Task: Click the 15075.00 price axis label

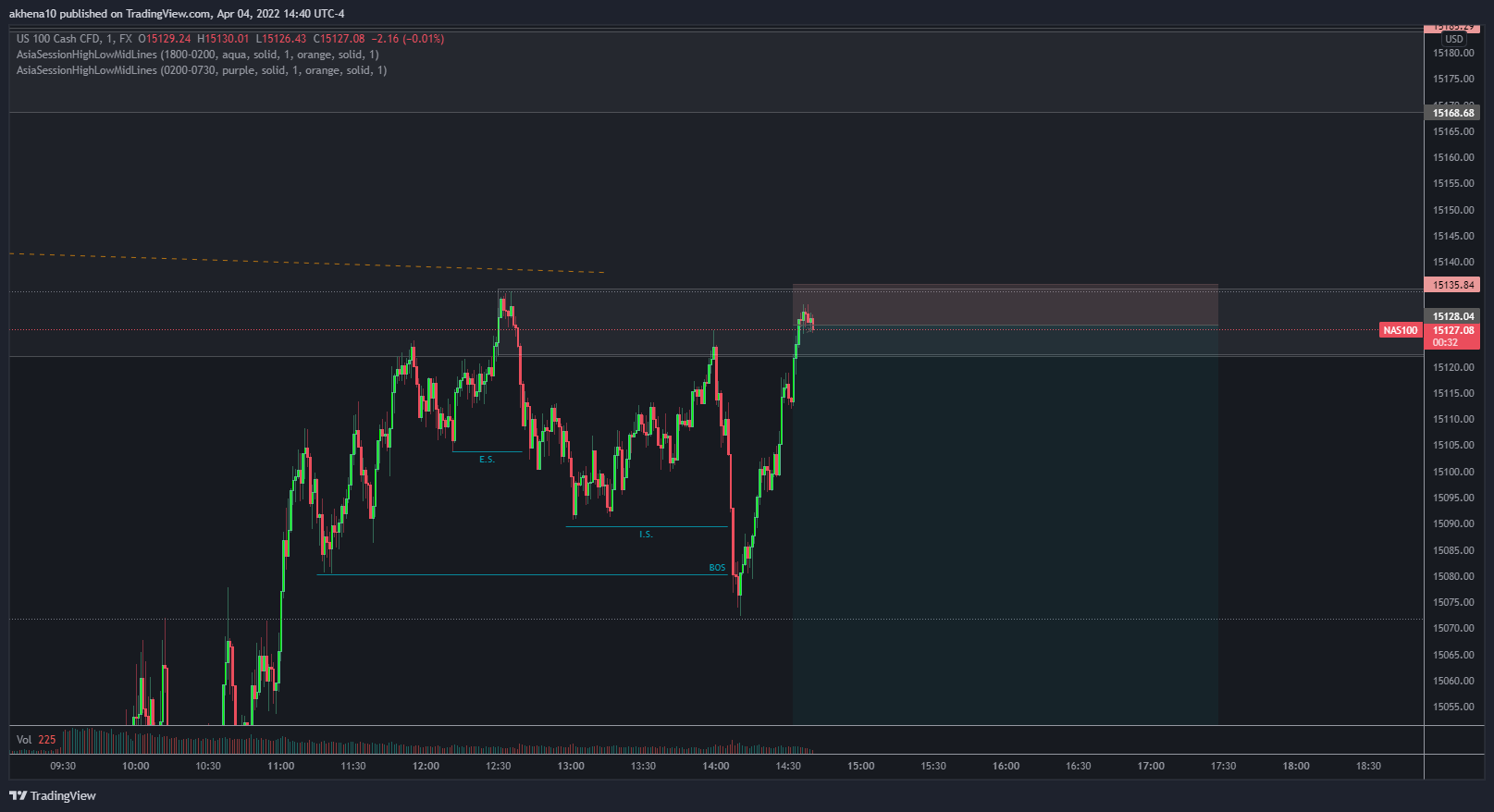Action: 1453,602
